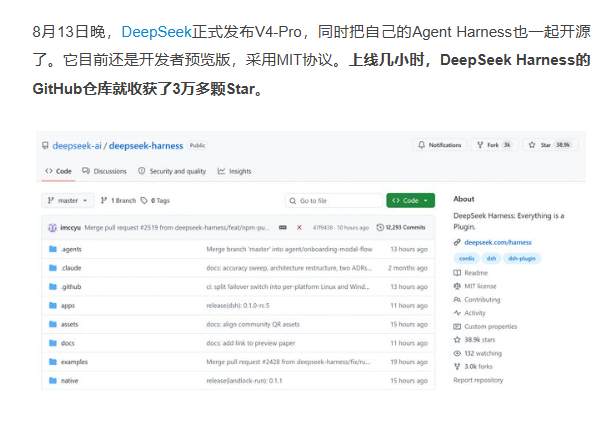The width and height of the screenshot is (609, 430).
Task: Open the imccyu author name
Action: [x=70, y=228]
